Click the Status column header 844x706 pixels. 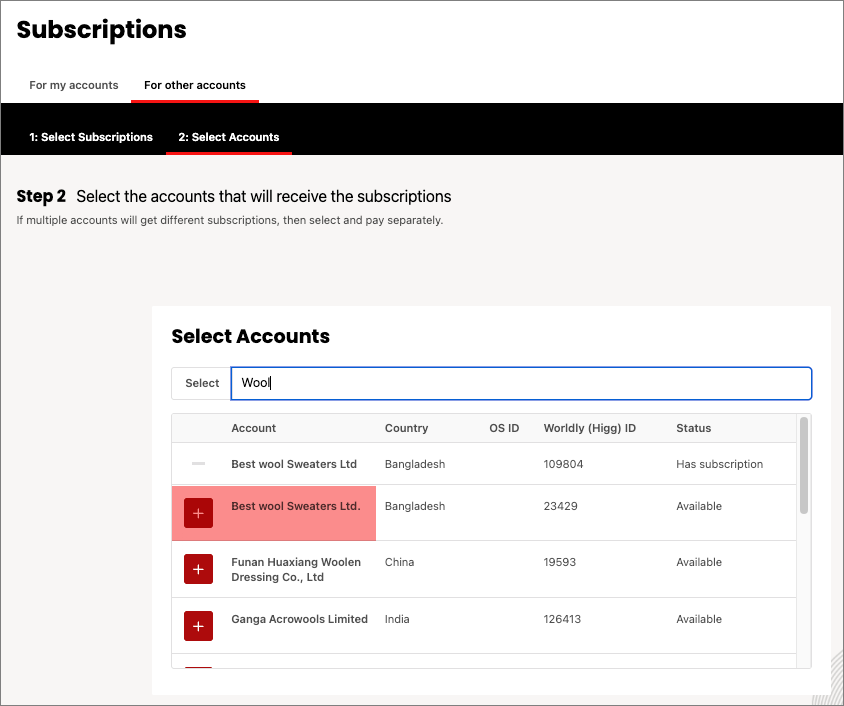694,428
